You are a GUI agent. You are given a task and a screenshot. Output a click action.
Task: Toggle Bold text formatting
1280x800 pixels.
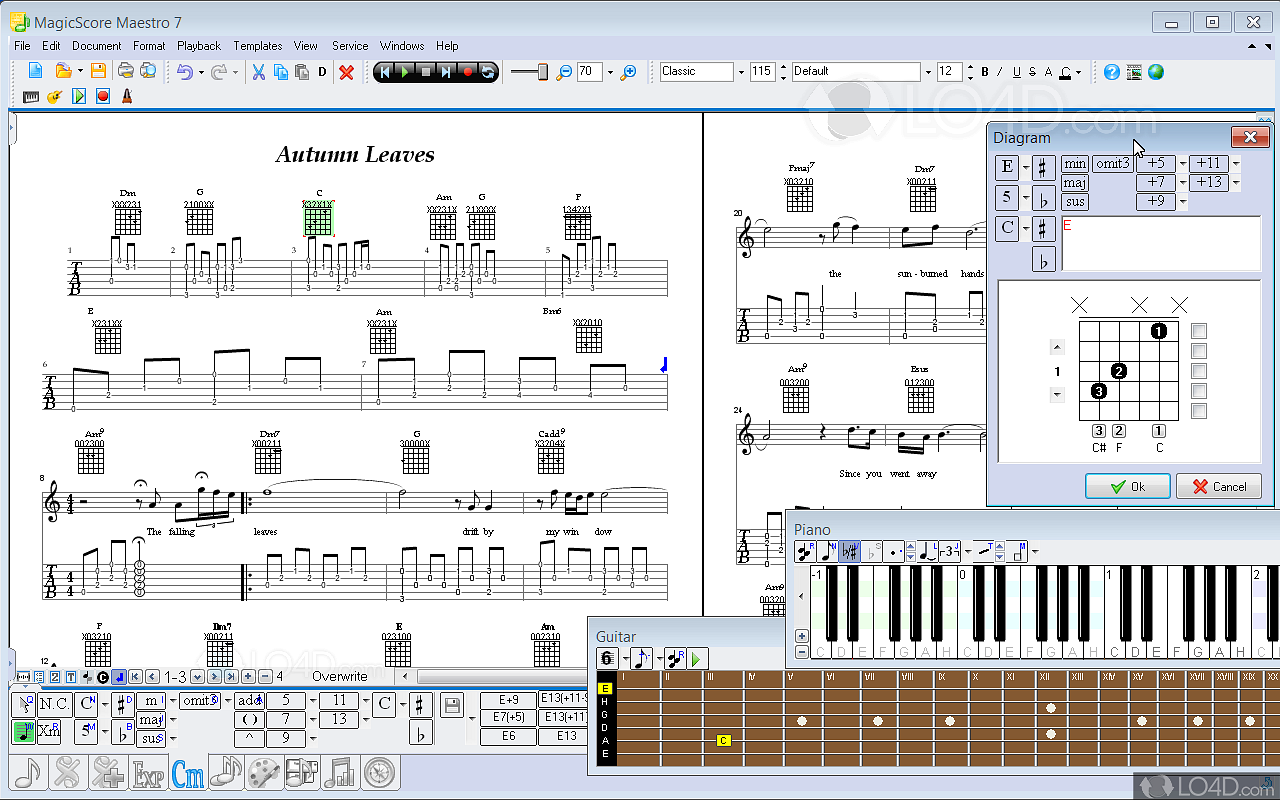pyautogui.click(x=985, y=72)
